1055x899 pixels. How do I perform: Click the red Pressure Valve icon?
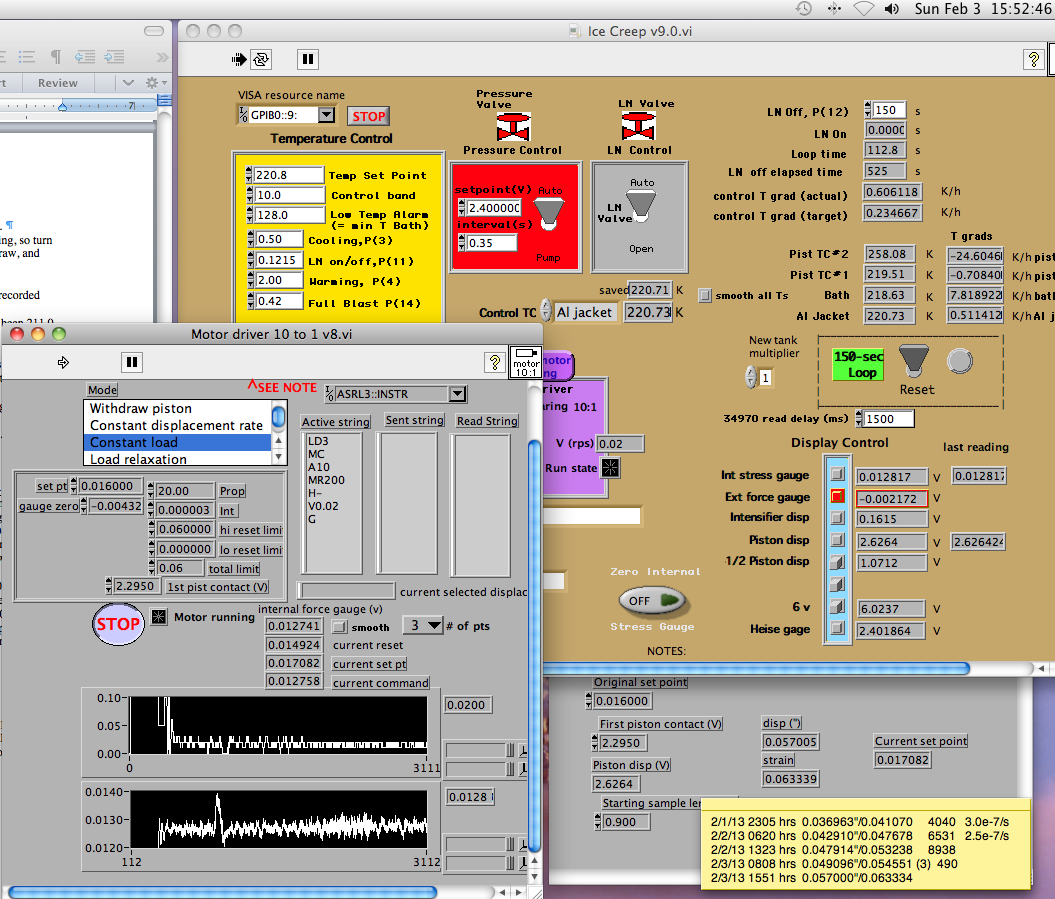tap(512, 127)
